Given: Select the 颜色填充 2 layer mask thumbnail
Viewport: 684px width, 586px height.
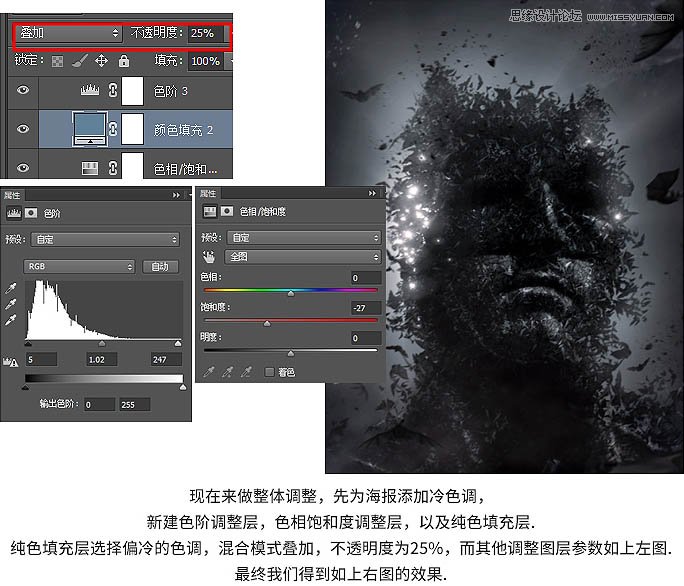Looking at the screenshot, I should (x=132, y=129).
